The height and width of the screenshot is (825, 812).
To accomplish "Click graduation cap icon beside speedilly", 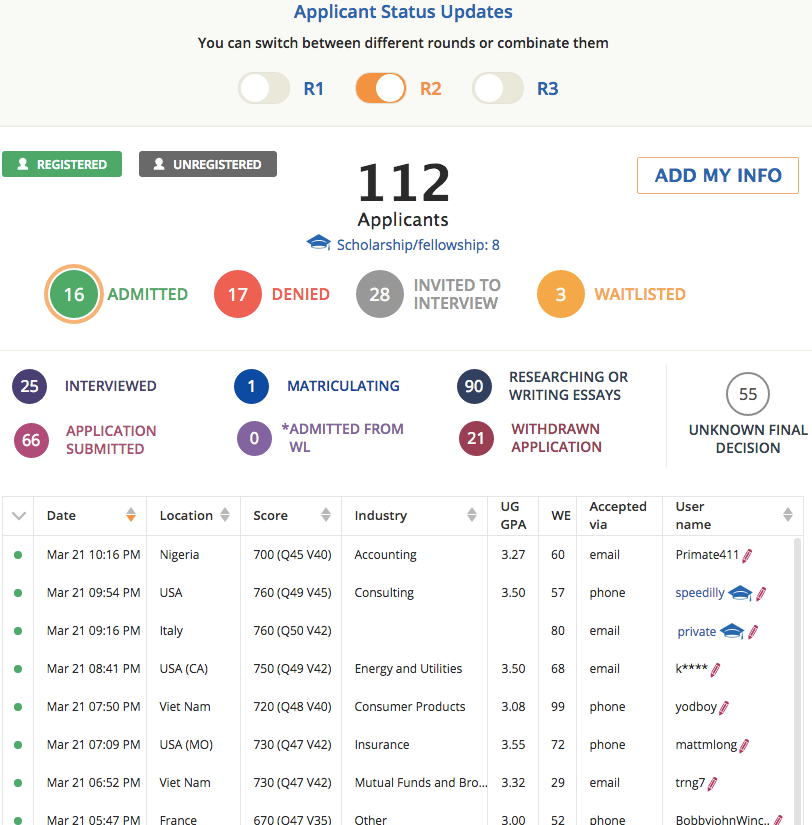I will 740,593.
